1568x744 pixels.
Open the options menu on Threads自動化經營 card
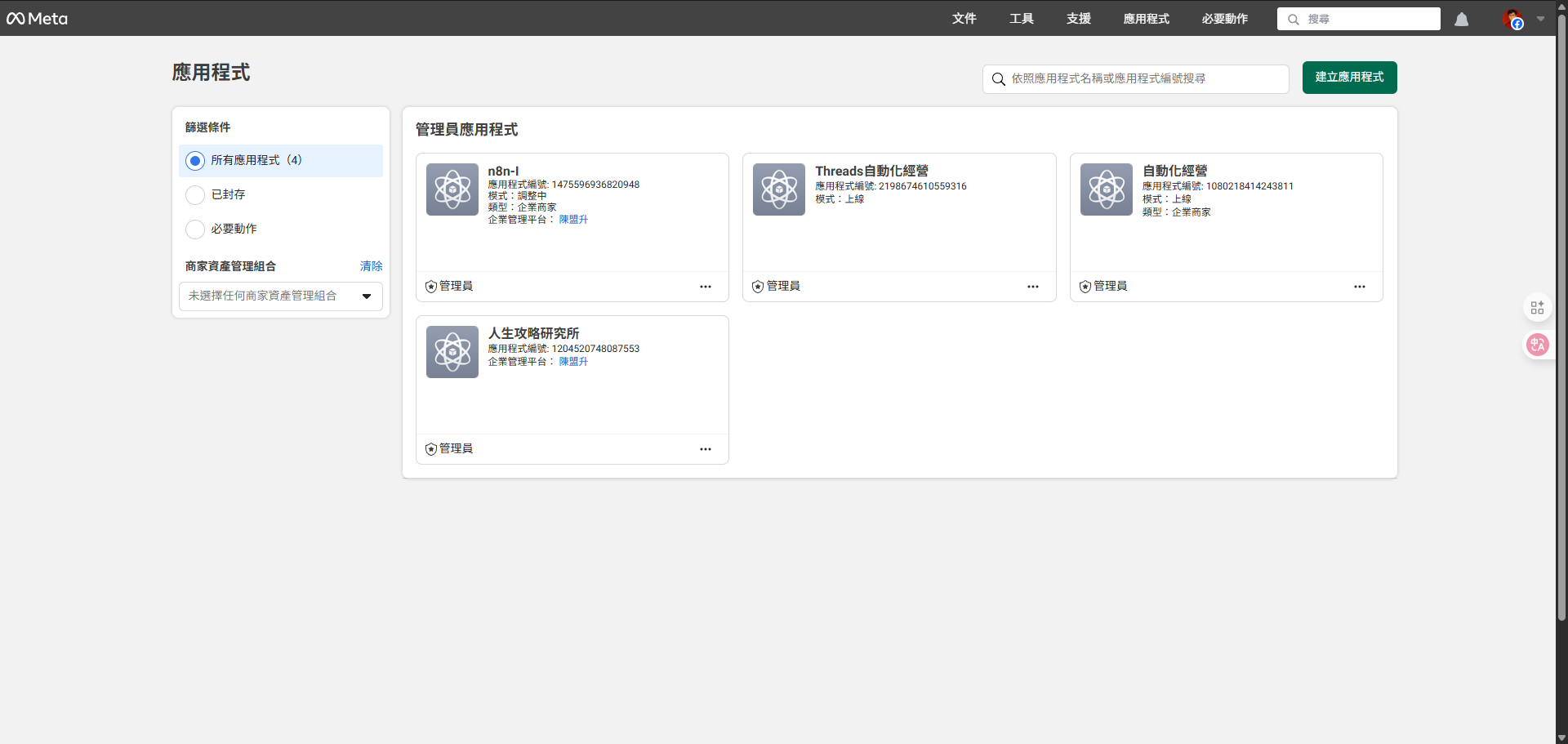[1032, 287]
